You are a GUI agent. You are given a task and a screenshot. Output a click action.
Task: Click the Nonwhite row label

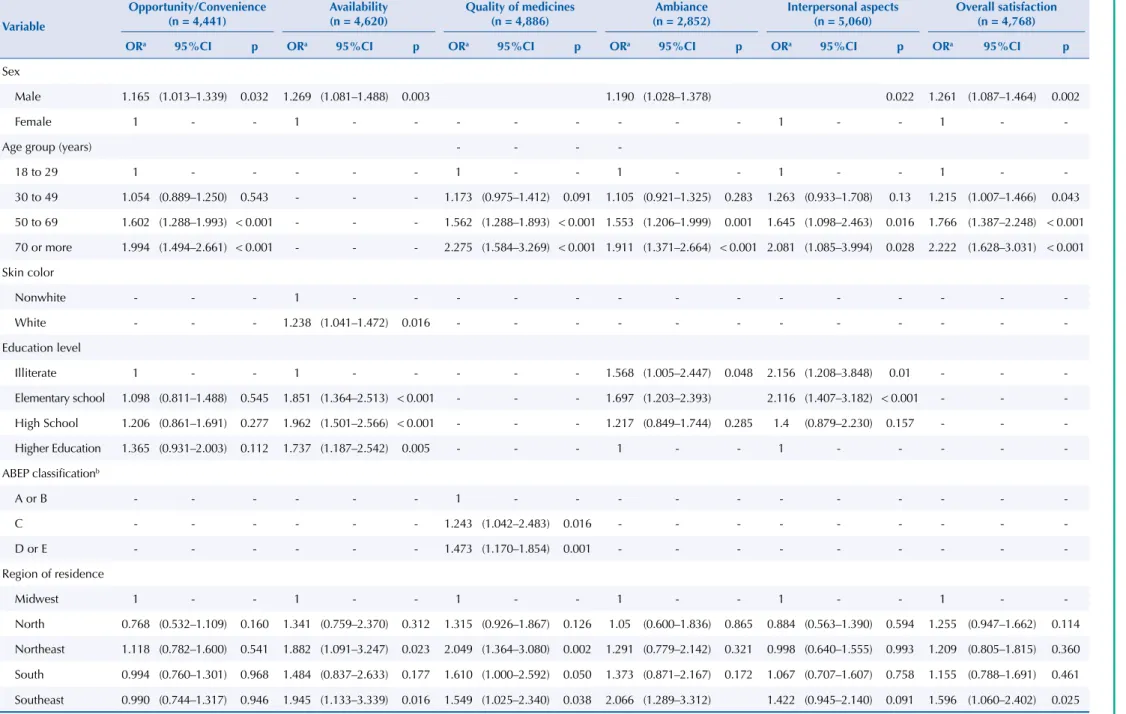coord(40,298)
